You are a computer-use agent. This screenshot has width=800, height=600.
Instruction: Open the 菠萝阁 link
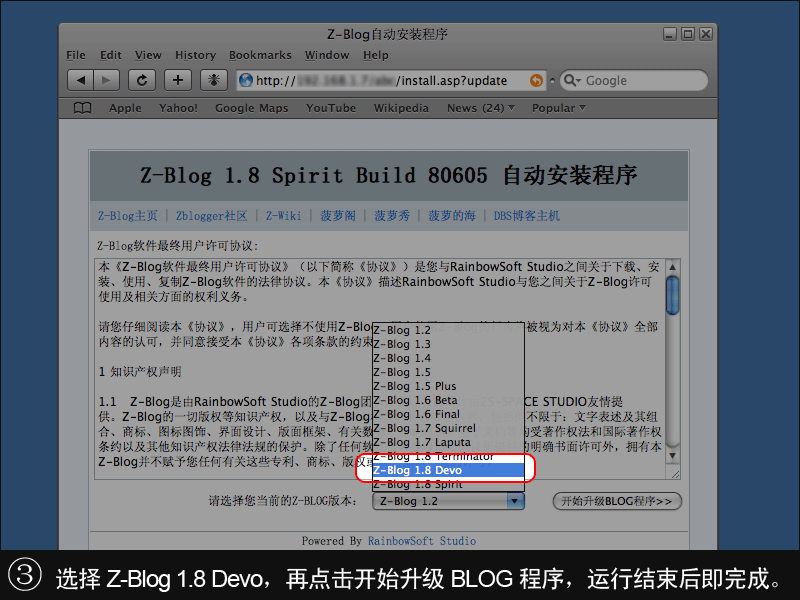(x=338, y=216)
